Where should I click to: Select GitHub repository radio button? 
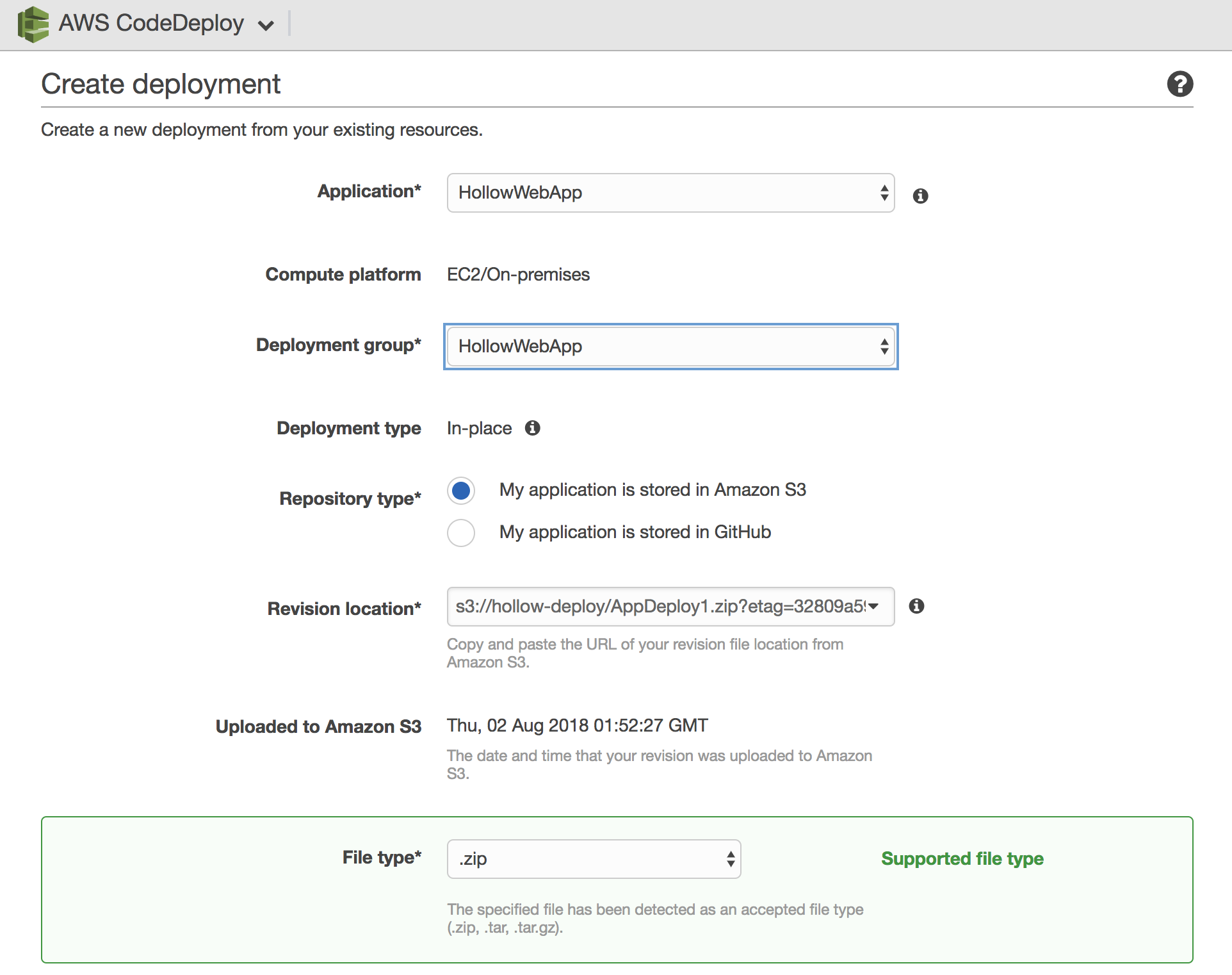point(461,533)
